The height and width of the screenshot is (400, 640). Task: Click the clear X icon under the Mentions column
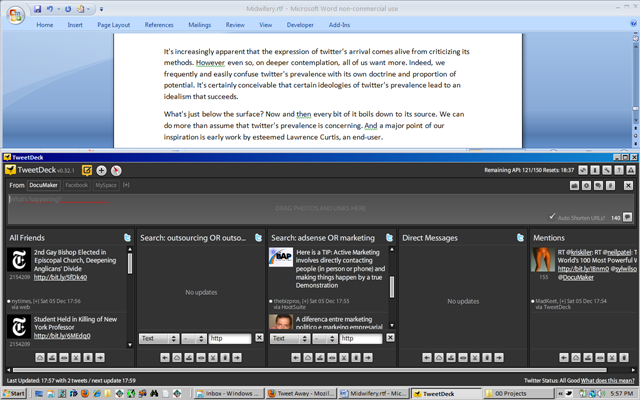[x=612, y=358]
